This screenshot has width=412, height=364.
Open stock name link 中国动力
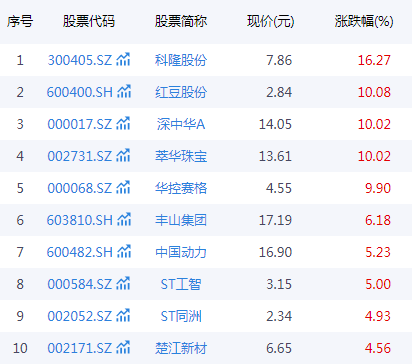pyautogui.click(x=181, y=252)
